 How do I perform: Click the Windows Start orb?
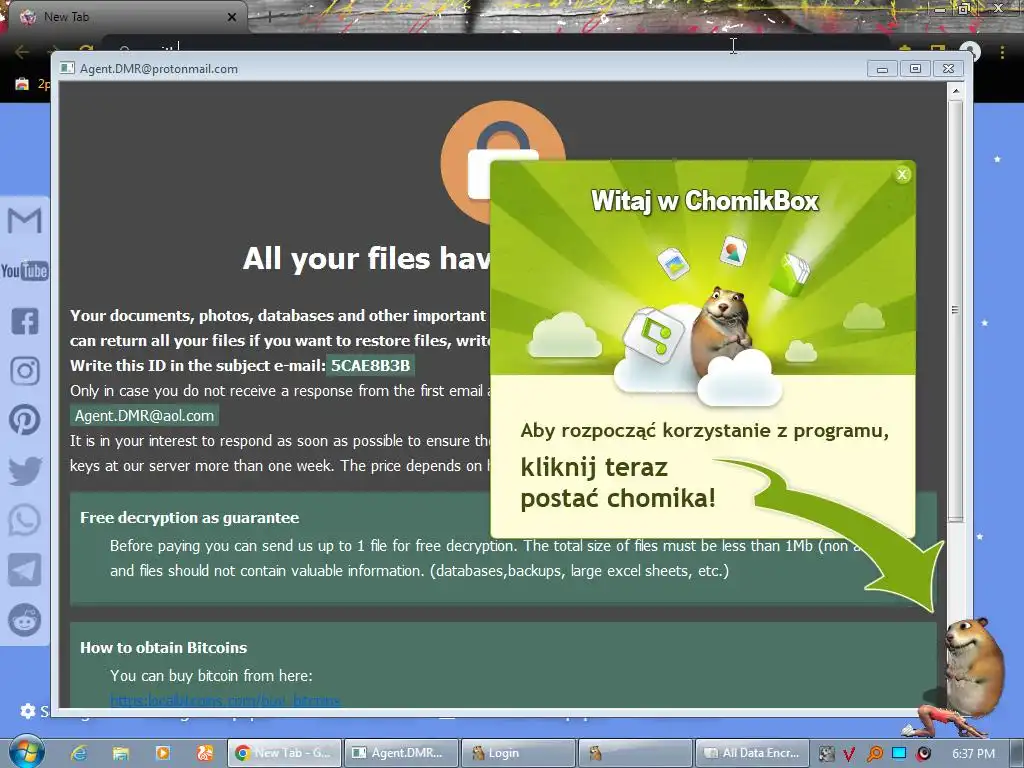point(26,752)
